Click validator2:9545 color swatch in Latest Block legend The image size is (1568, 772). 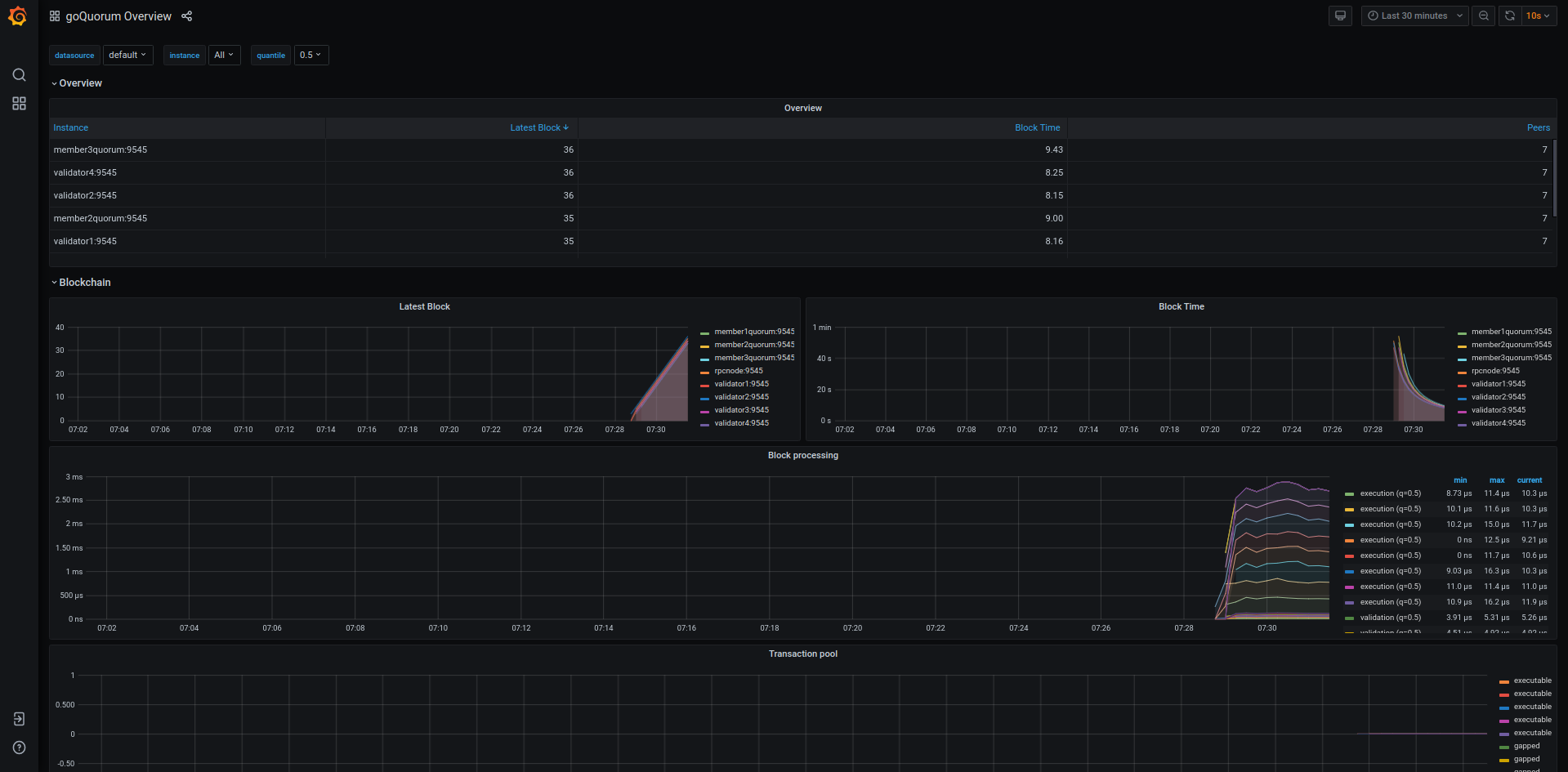[704, 398]
